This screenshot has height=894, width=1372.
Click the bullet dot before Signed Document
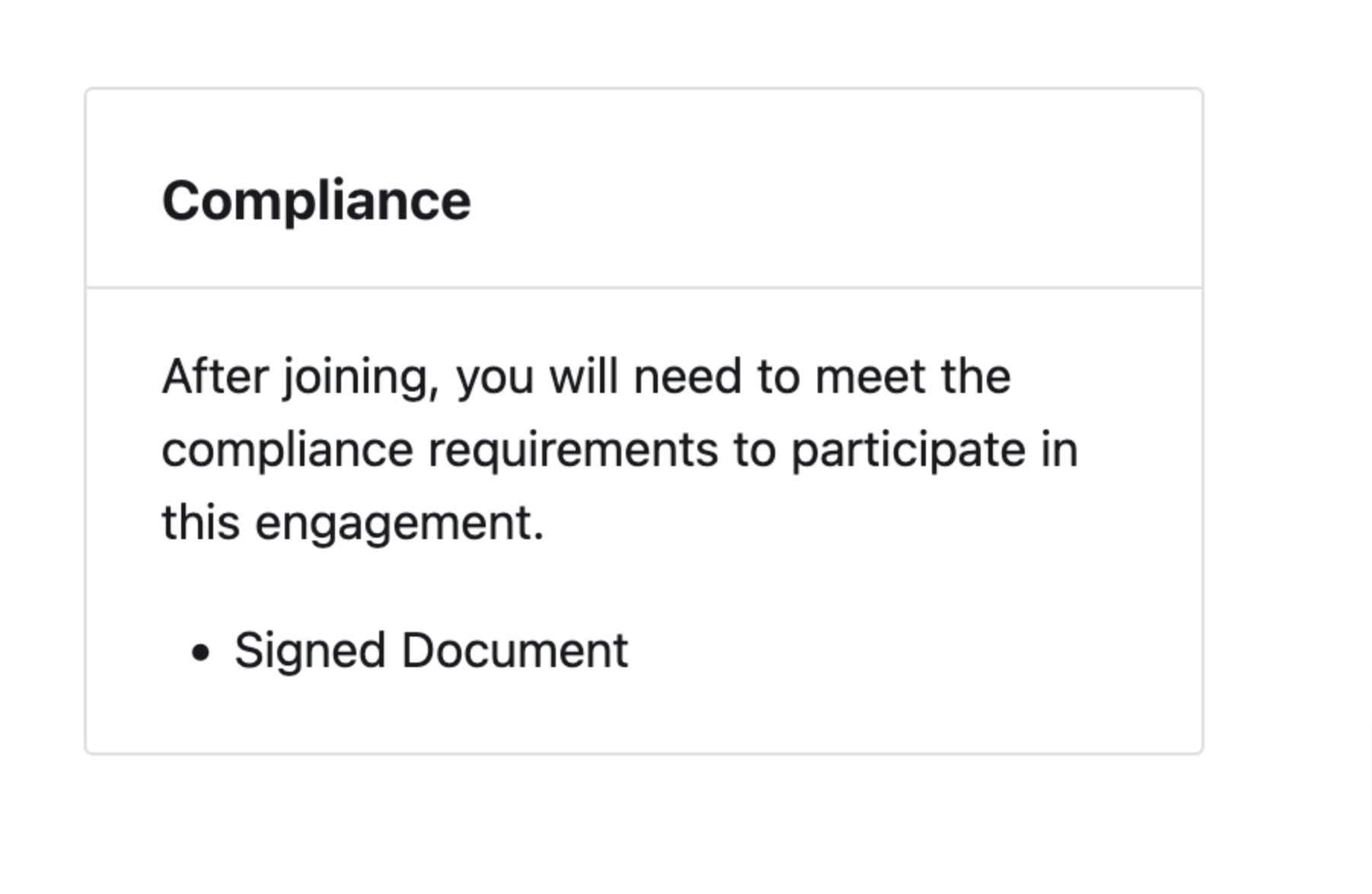[200, 653]
